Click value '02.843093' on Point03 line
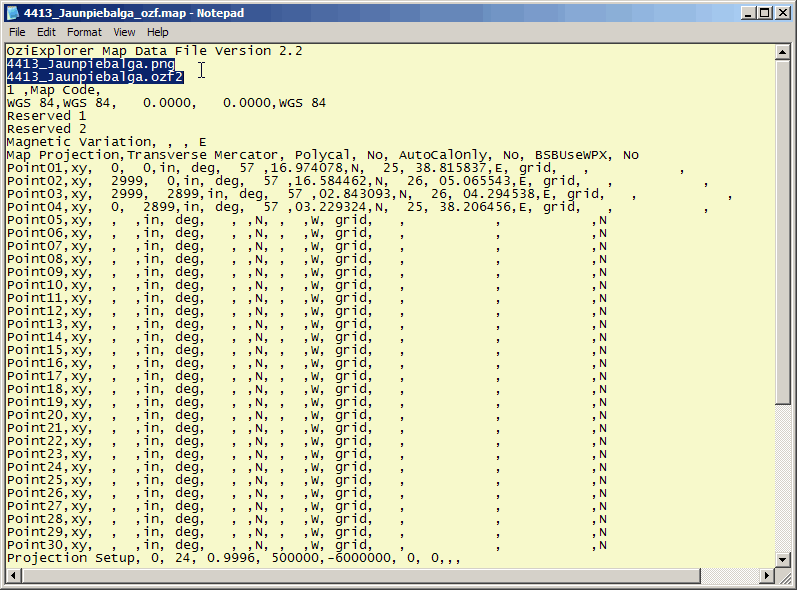This screenshot has width=797, height=590. tap(354, 194)
